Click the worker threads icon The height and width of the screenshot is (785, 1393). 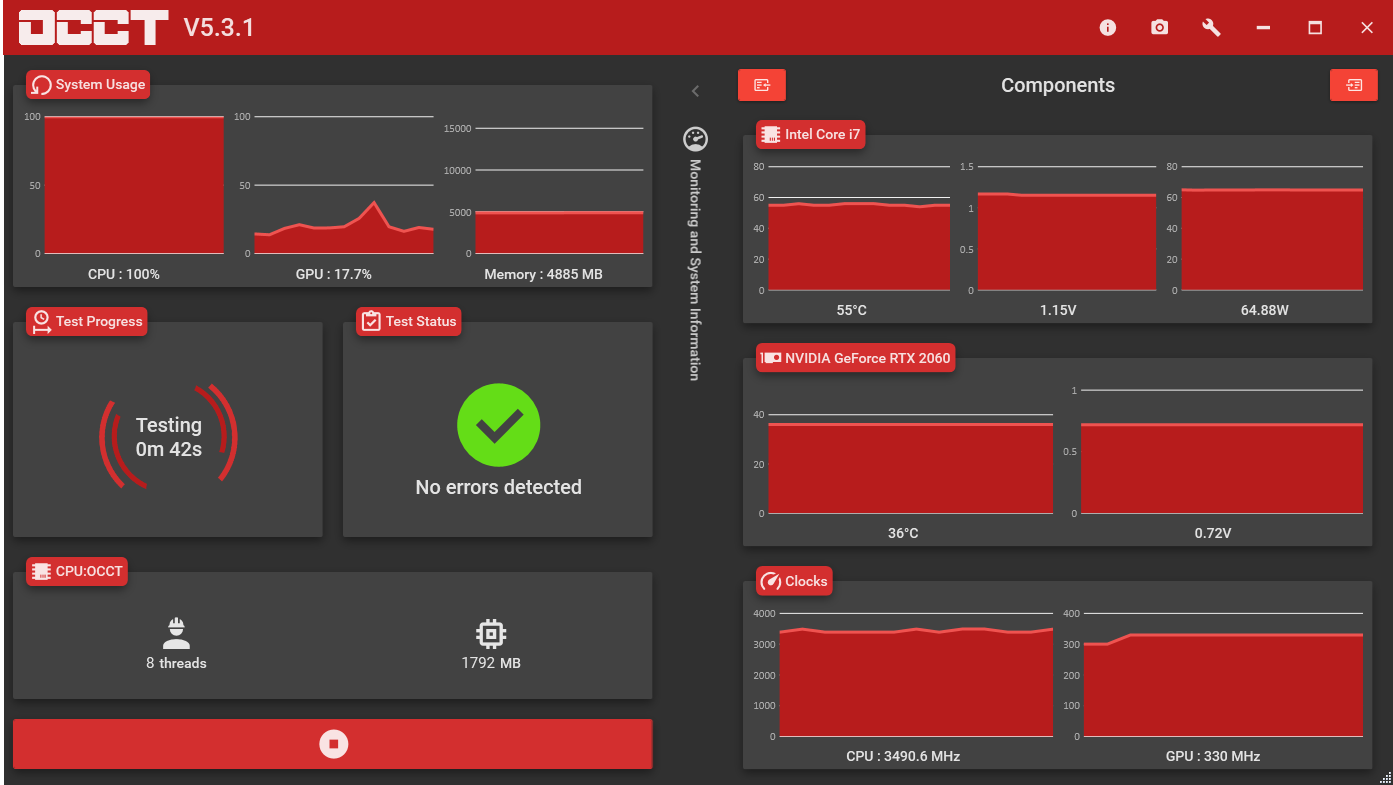(176, 633)
